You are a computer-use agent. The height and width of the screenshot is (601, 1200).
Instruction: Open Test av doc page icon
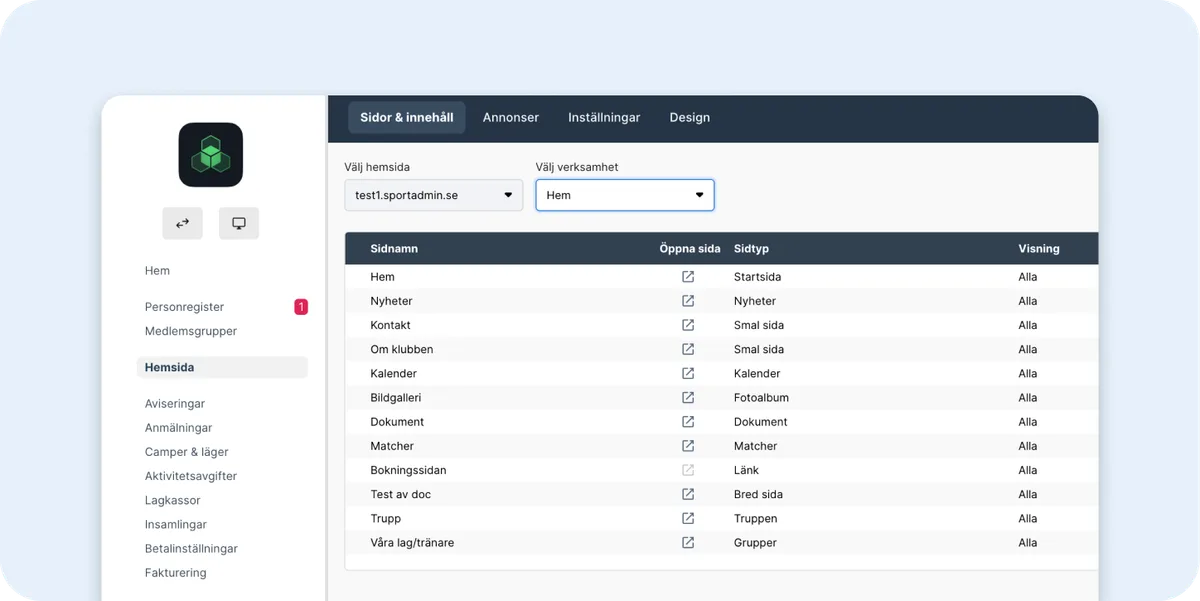tap(688, 494)
